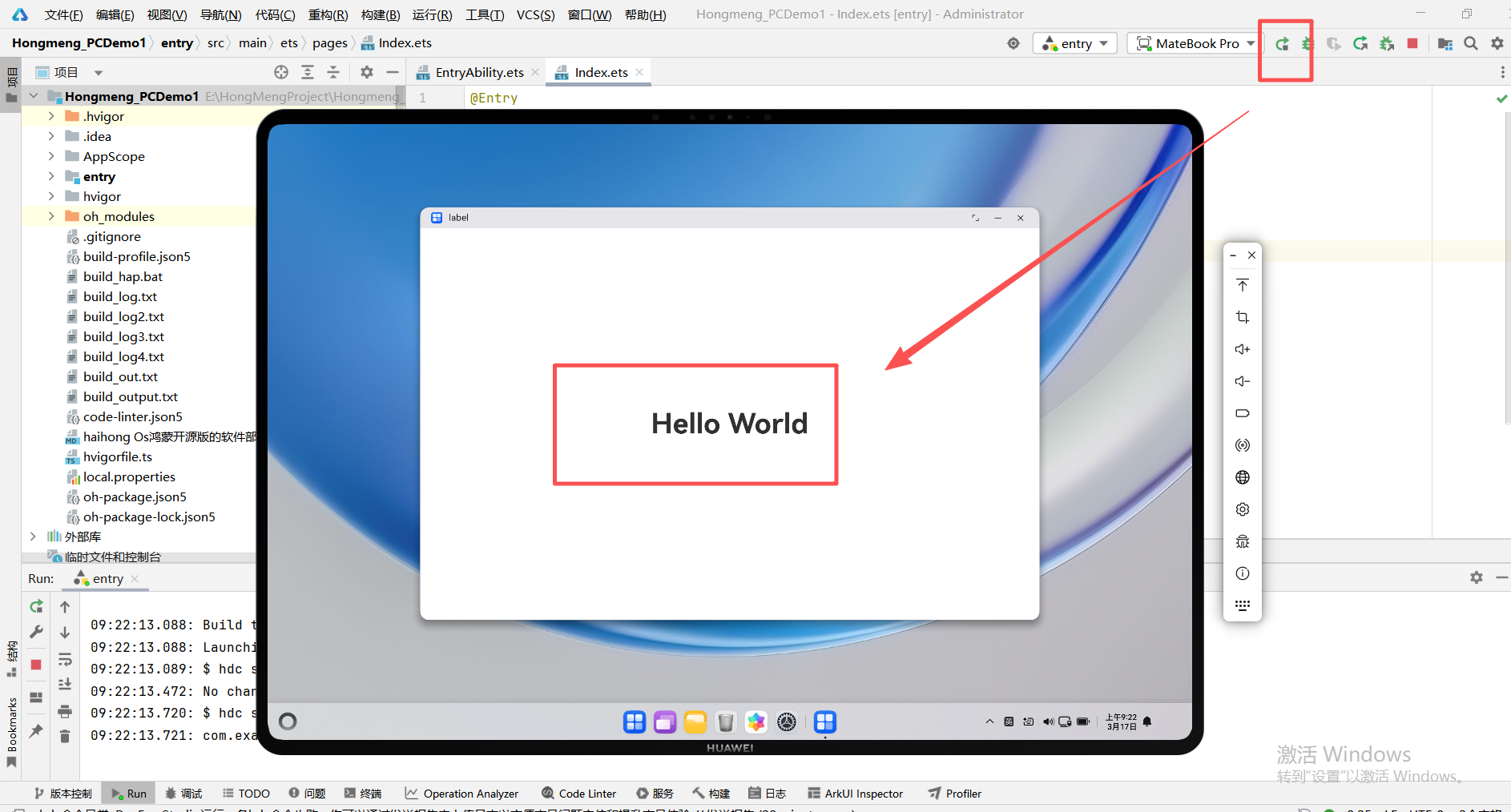Attach the debugger to a running process
The width and height of the screenshot is (1511, 812).
(x=1387, y=44)
